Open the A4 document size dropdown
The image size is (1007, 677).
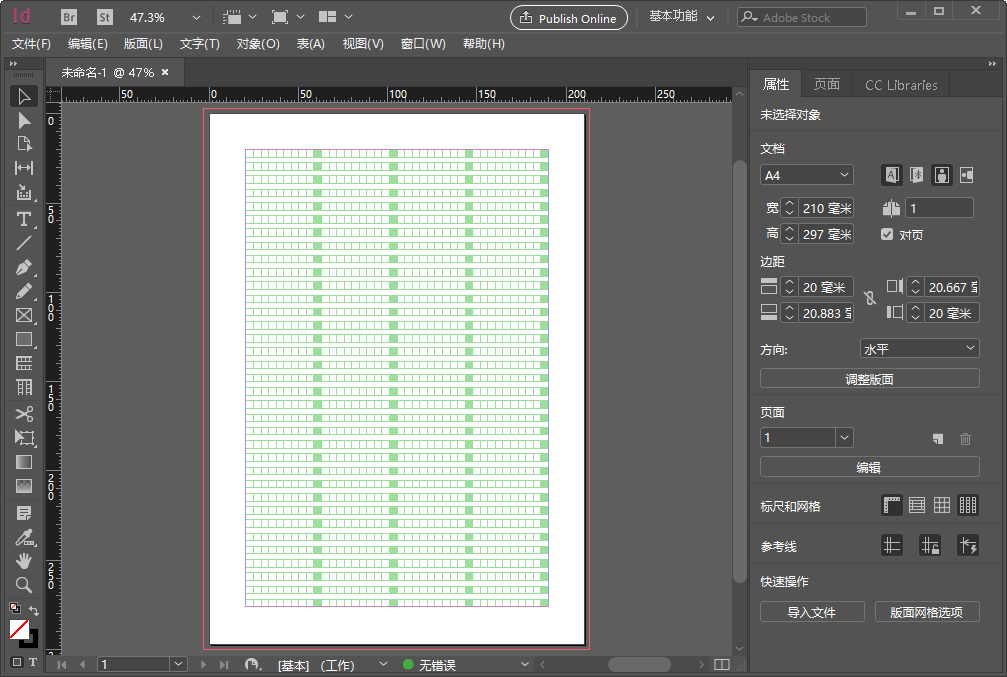(806, 174)
